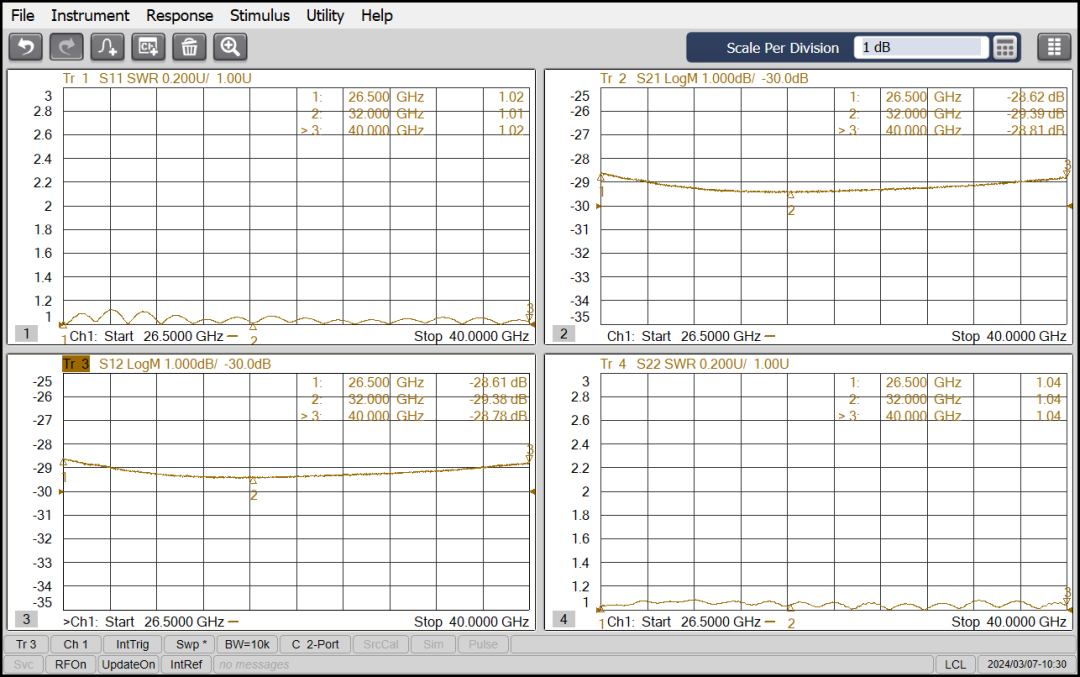Open the Help menu

[x=377, y=15]
